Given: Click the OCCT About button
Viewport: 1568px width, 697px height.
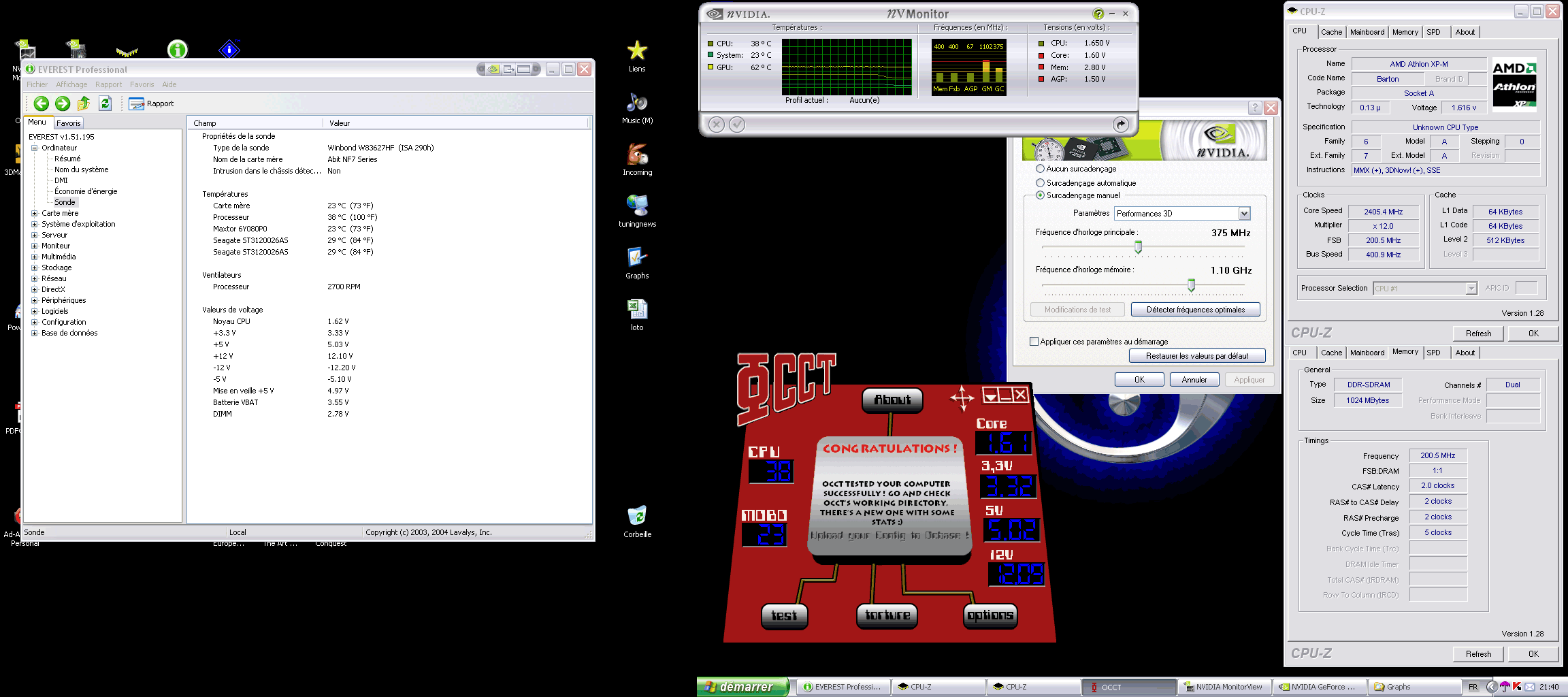Looking at the screenshot, I should pos(892,400).
